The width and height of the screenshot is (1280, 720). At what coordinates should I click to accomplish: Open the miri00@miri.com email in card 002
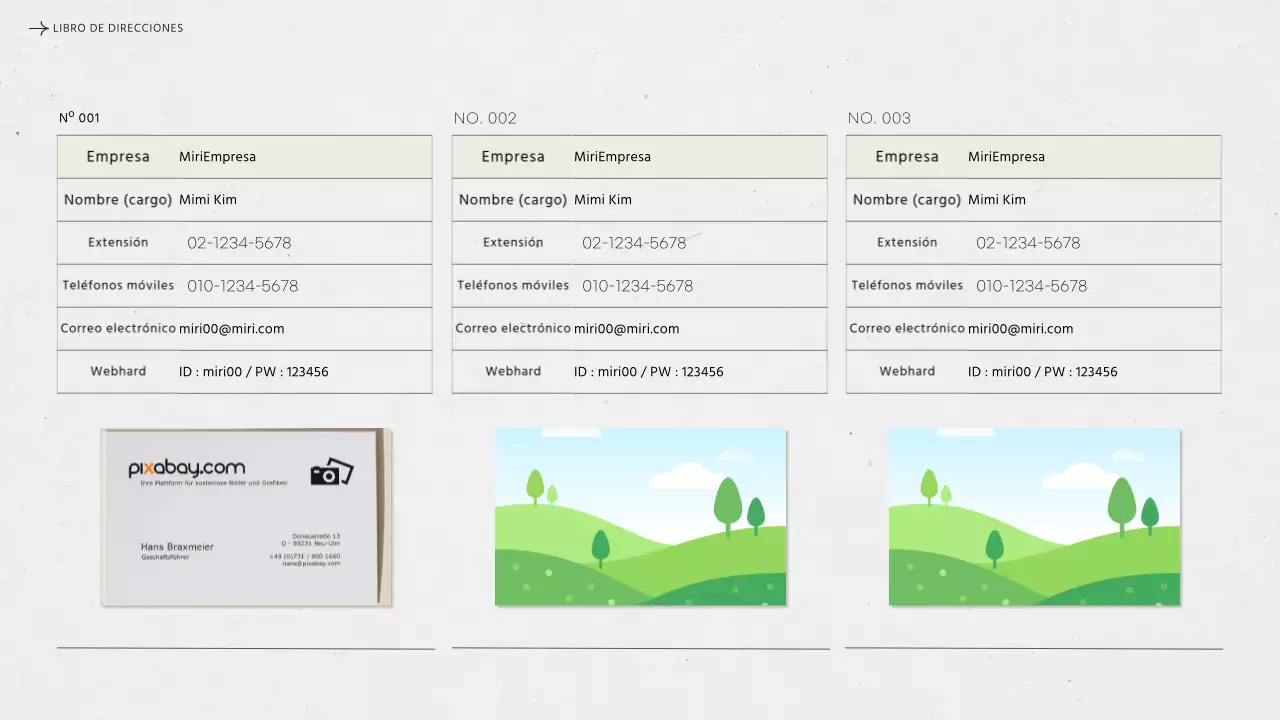point(626,329)
